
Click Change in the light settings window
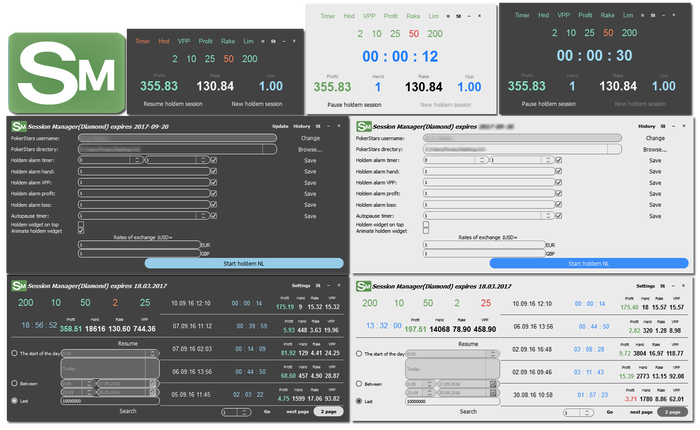(x=655, y=138)
